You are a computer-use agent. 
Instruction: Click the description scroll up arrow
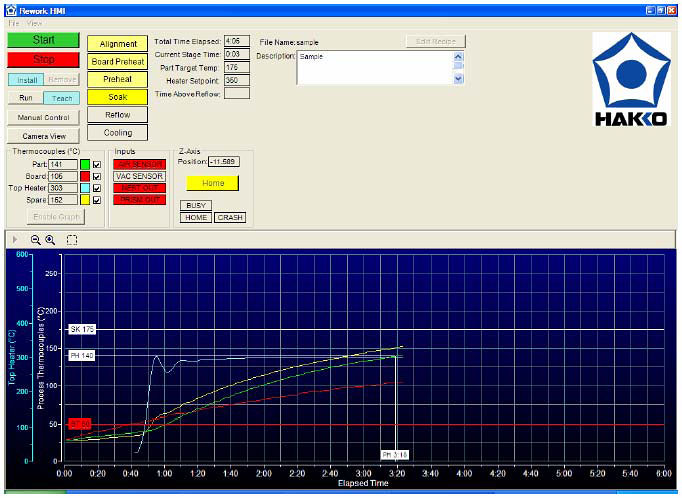(458, 56)
